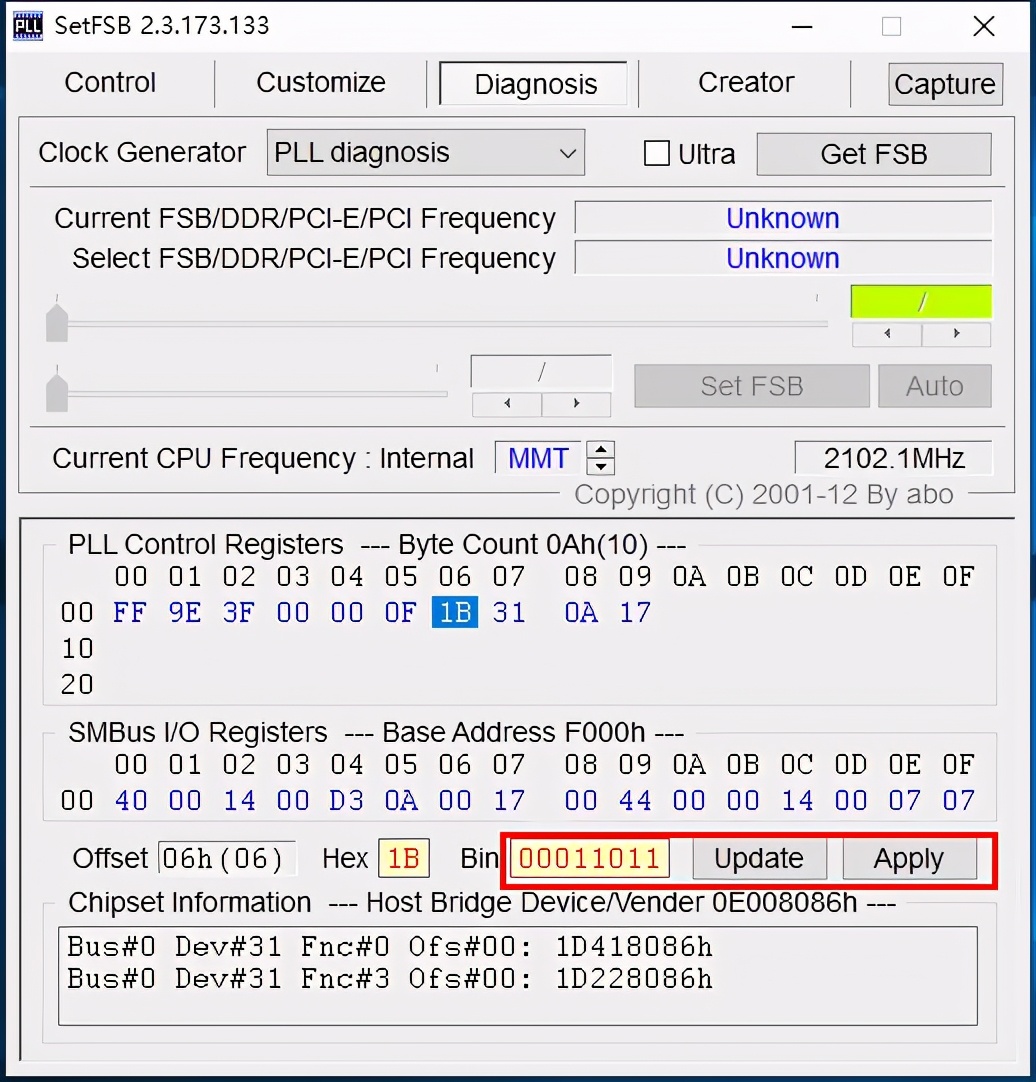Click the left arrow beside the FSB slider
The image size is (1036, 1082).
[x=886, y=334]
